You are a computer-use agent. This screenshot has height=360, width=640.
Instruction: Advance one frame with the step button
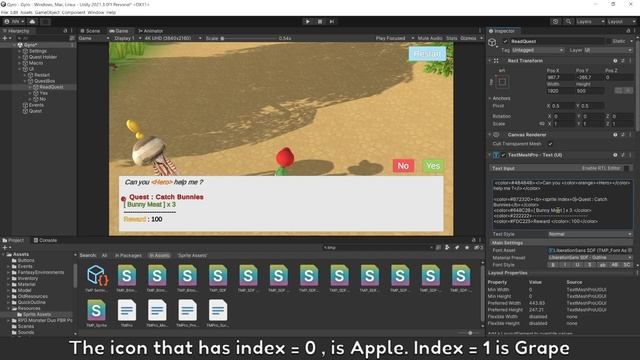tap(332, 22)
